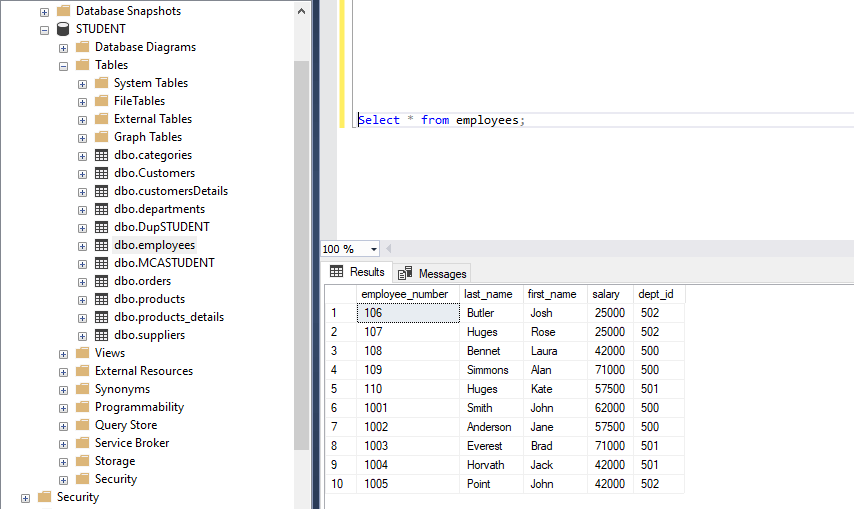Click the Database Snapshots folder icon
The image size is (854, 509).
click(x=64, y=11)
